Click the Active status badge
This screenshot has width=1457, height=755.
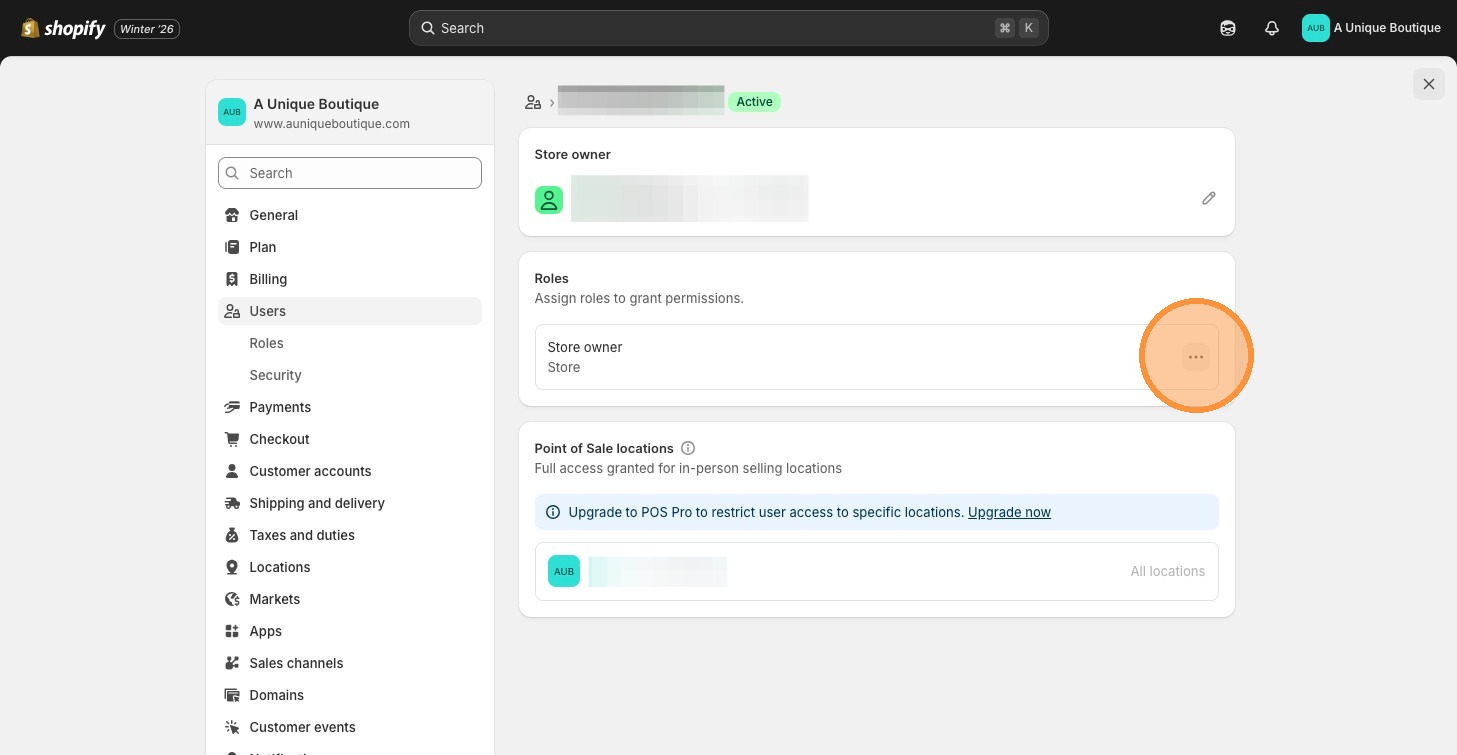(754, 102)
